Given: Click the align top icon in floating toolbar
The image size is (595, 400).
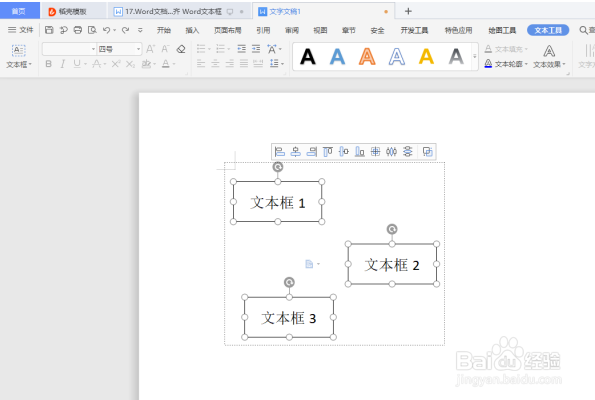Looking at the screenshot, I should 327,152.
